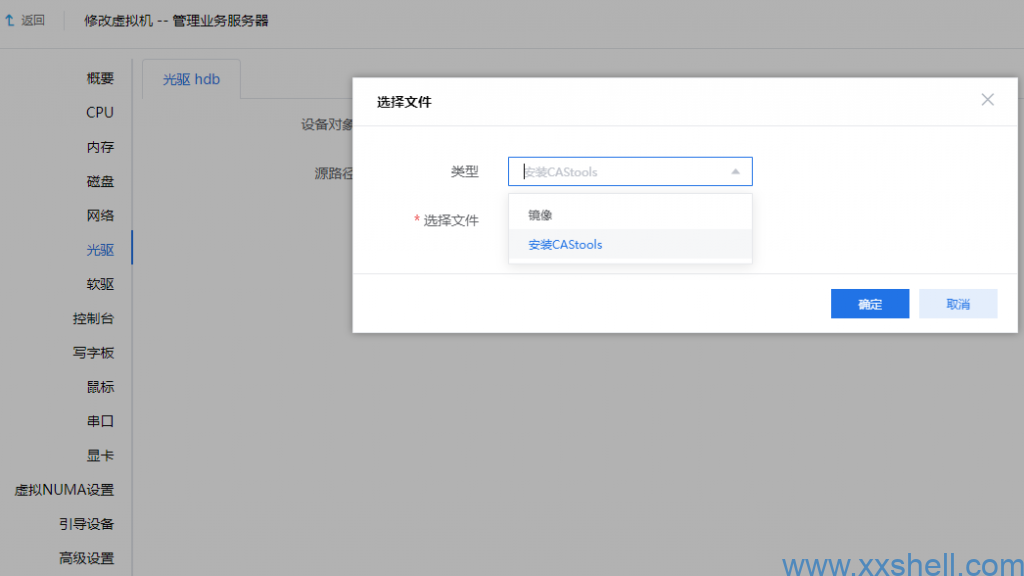Open the 网络 network settings
Image resolution: width=1024 pixels, height=576 pixels.
[x=100, y=215]
